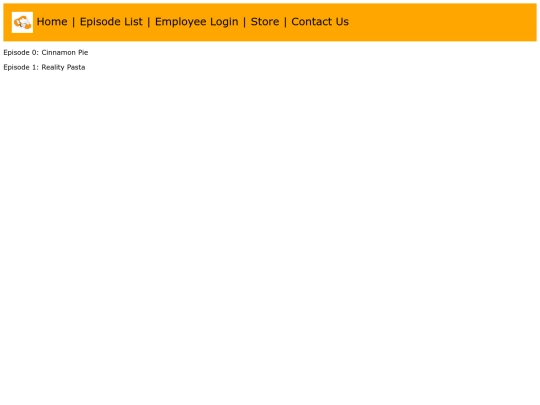Go to the Home page

pyautogui.click(x=52, y=22)
